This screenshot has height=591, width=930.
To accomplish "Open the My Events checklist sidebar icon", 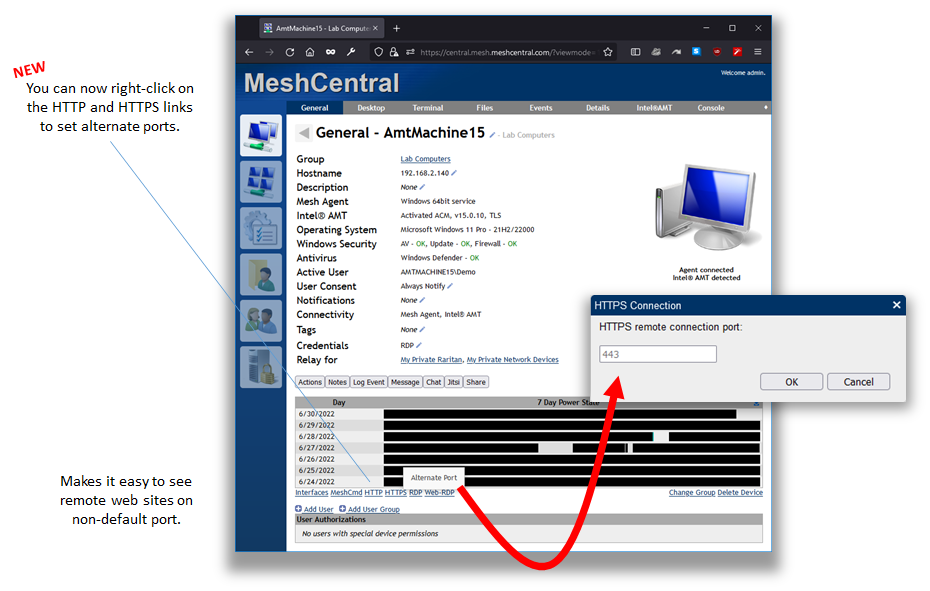I will 261,228.
